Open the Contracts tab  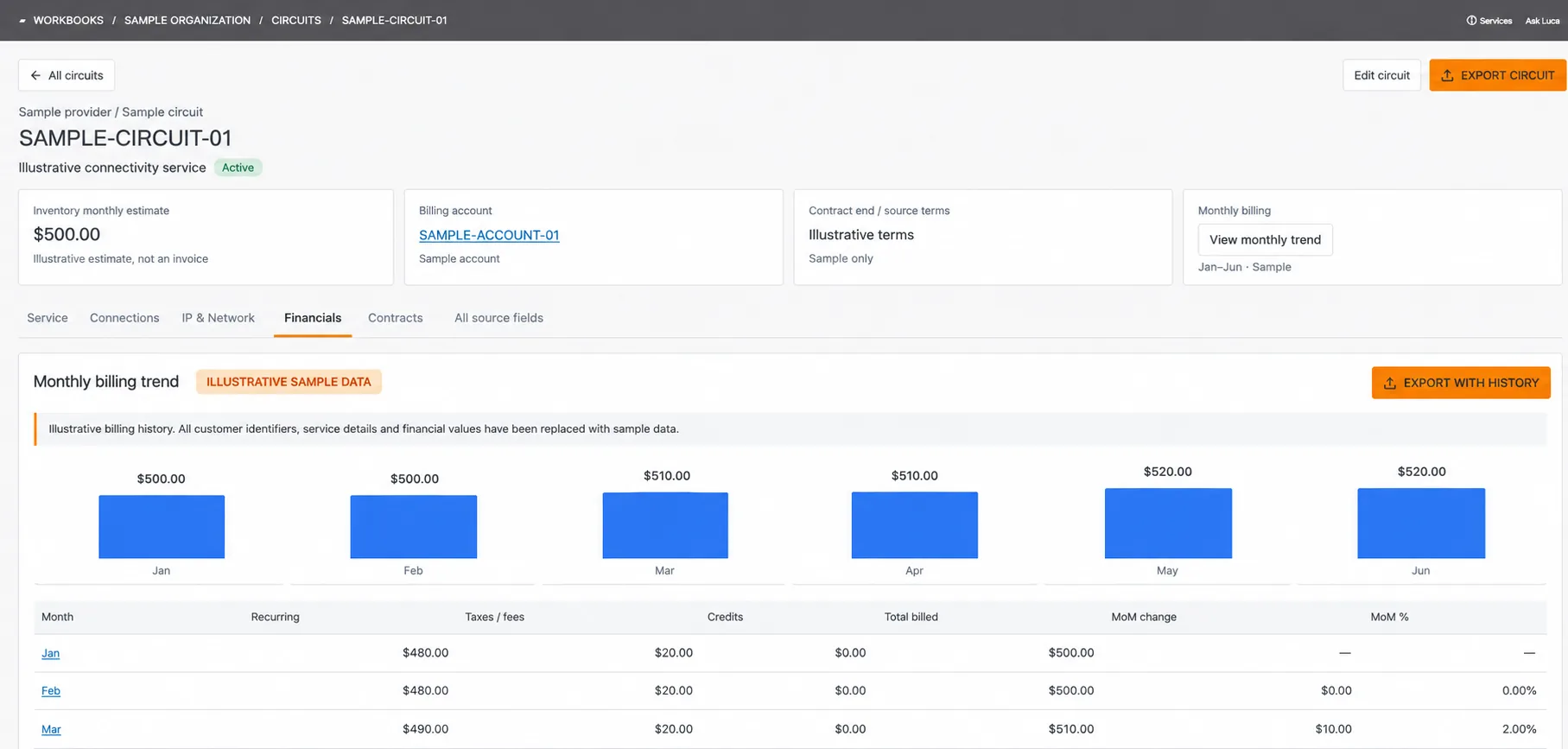tap(396, 318)
